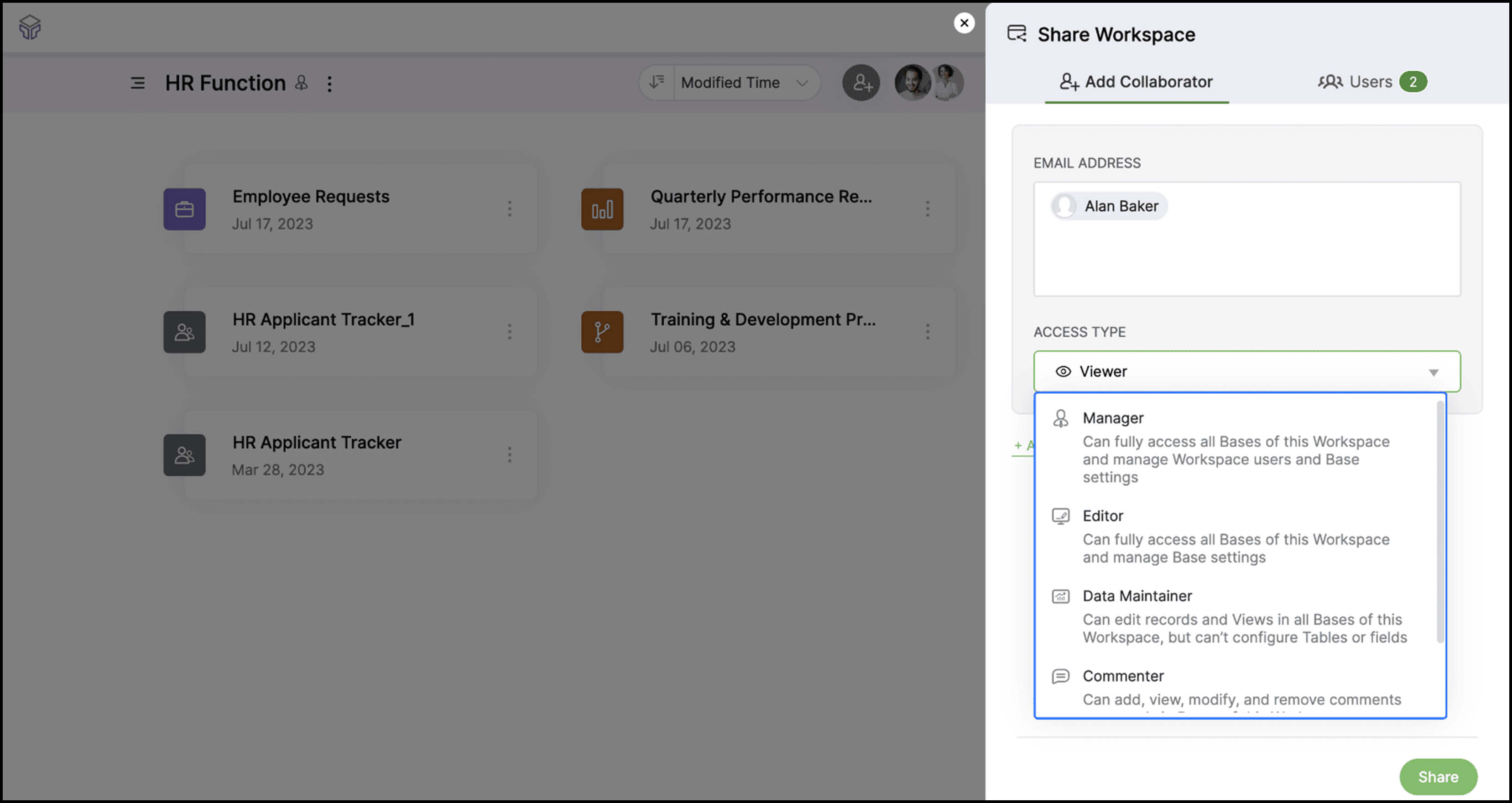
Task: Click the Training & Development branch icon
Action: [x=602, y=332]
